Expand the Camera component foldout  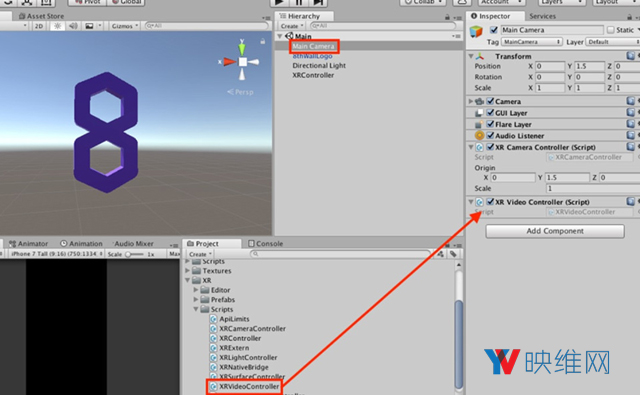coord(471,101)
